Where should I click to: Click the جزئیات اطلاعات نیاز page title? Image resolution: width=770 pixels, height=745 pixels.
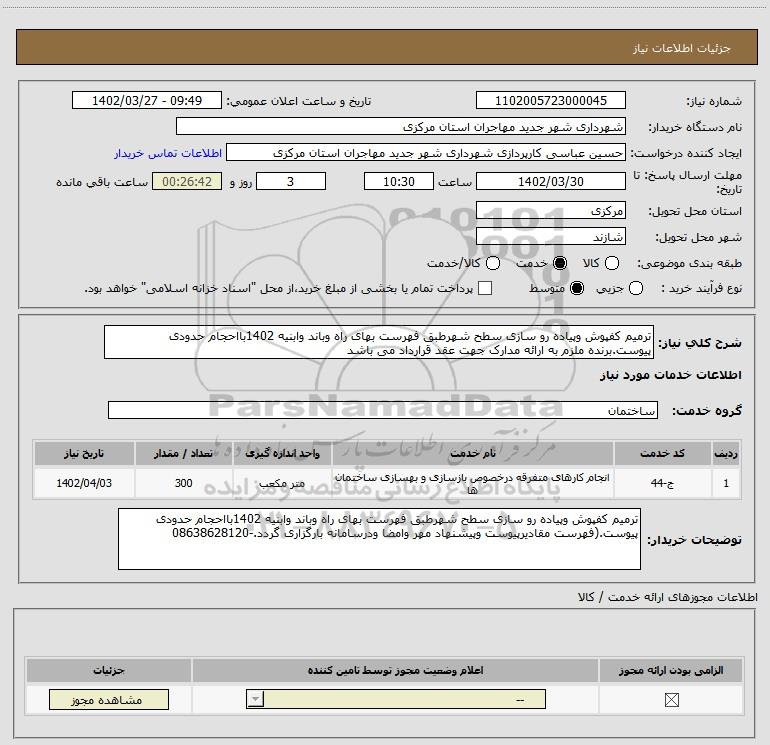(681, 48)
